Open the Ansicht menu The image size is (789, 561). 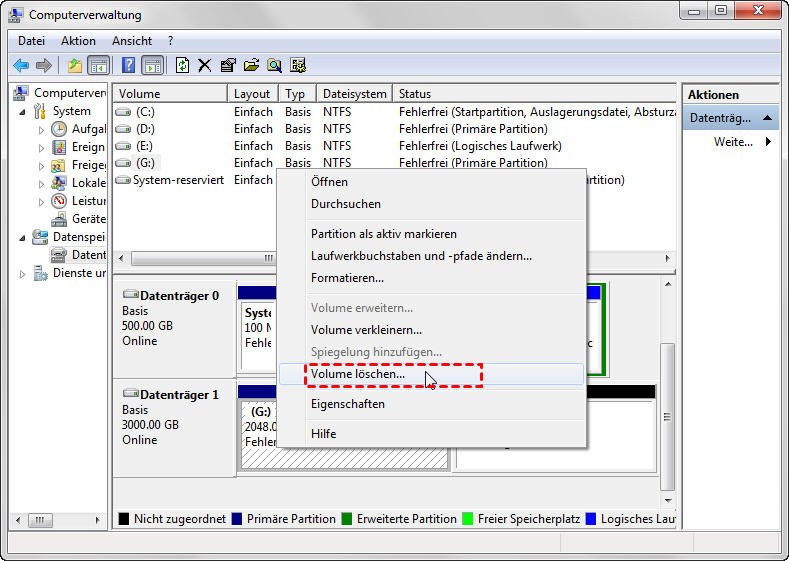coord(132,41)
